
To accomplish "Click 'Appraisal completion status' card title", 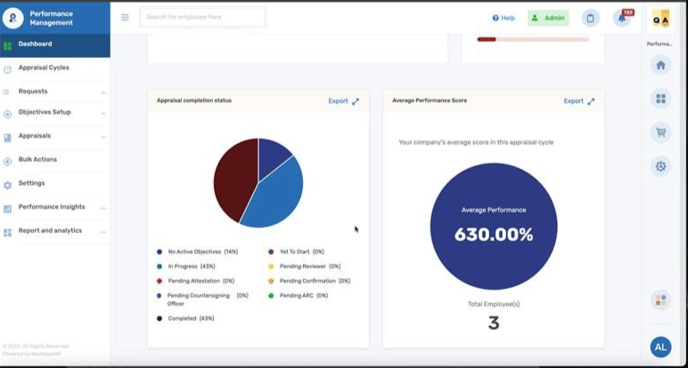I will [194, 100].
